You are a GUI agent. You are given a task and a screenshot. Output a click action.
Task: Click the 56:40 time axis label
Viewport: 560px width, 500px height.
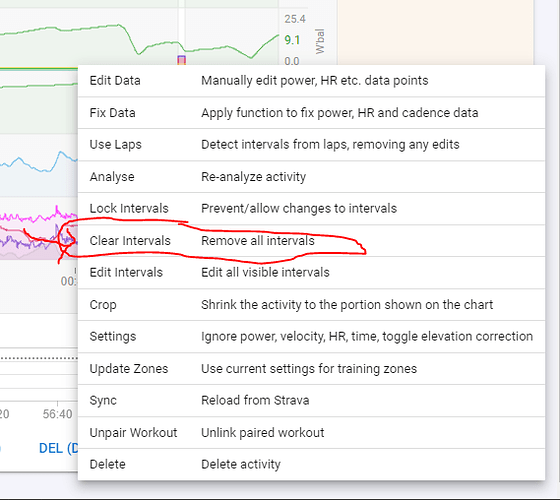58,414
